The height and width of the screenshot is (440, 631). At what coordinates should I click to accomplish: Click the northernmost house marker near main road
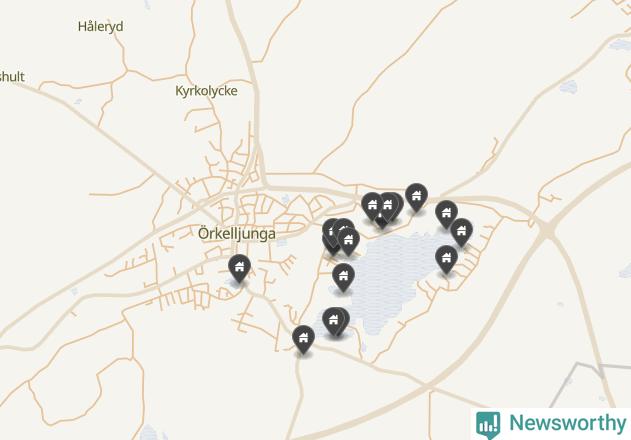pos(417,196)
